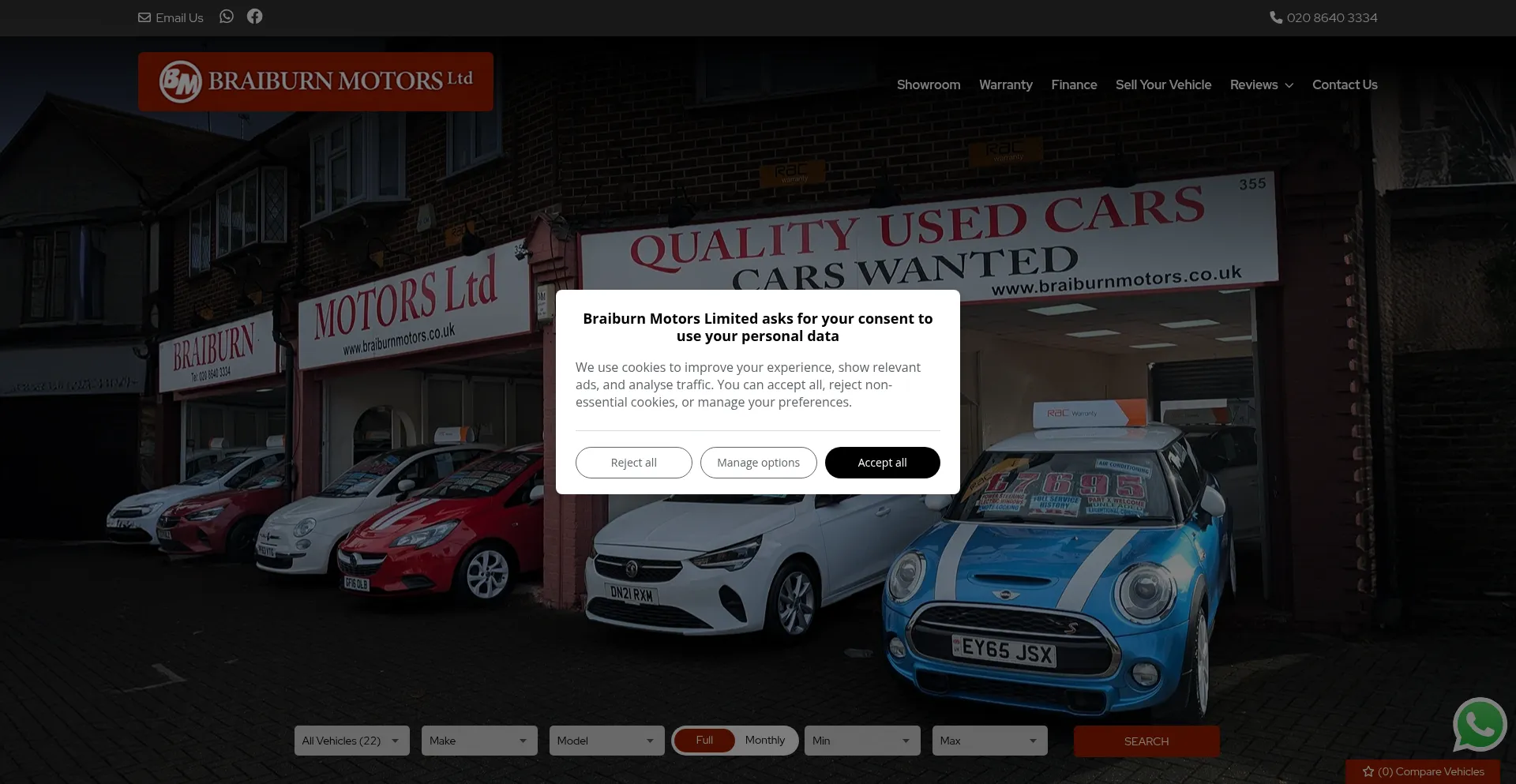Viewport: 1516px width, 784px height.
Task: Click the Braiburn Motors Ltd logo
Action: (316, 81)
